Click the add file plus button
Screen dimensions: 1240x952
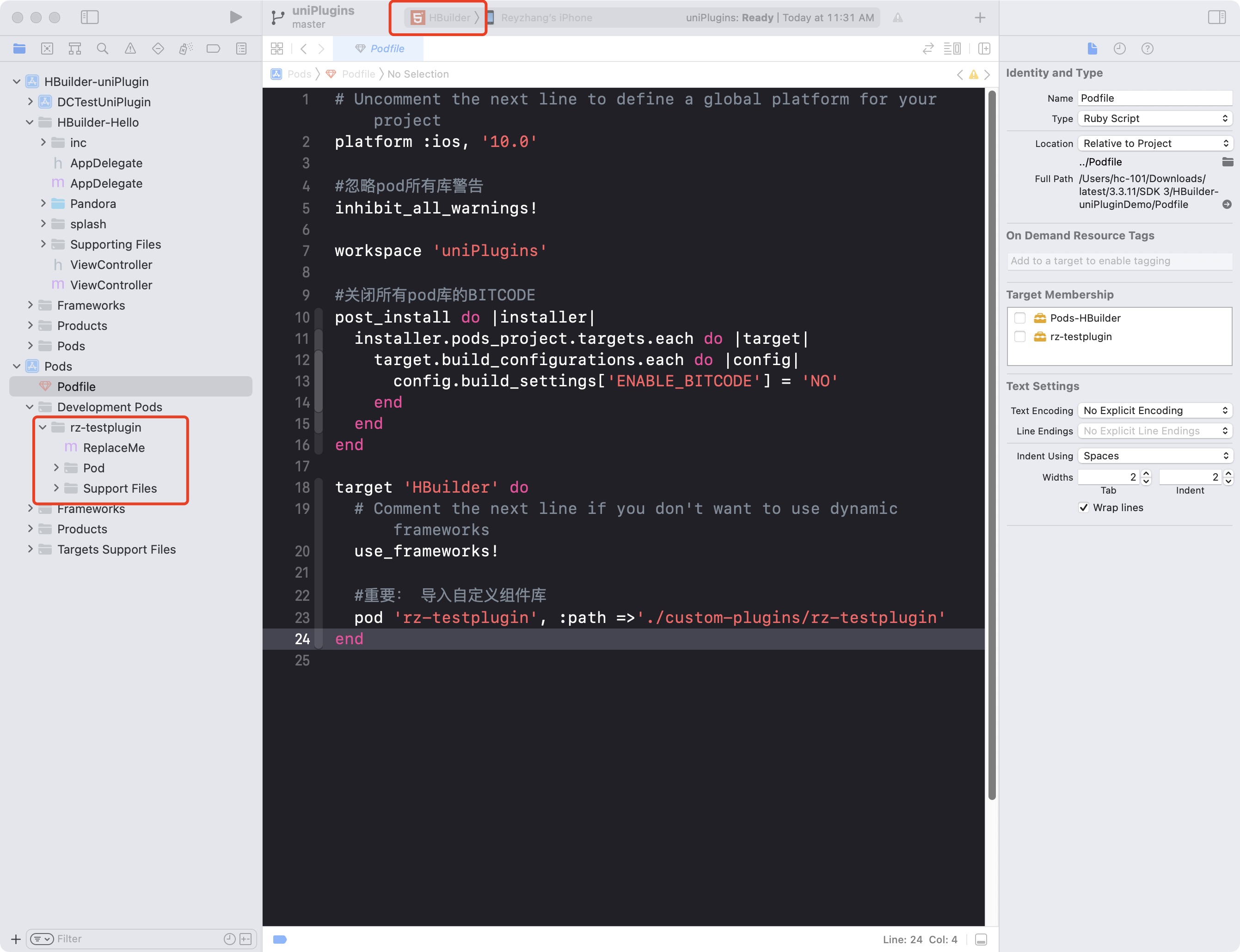[16, 939]
